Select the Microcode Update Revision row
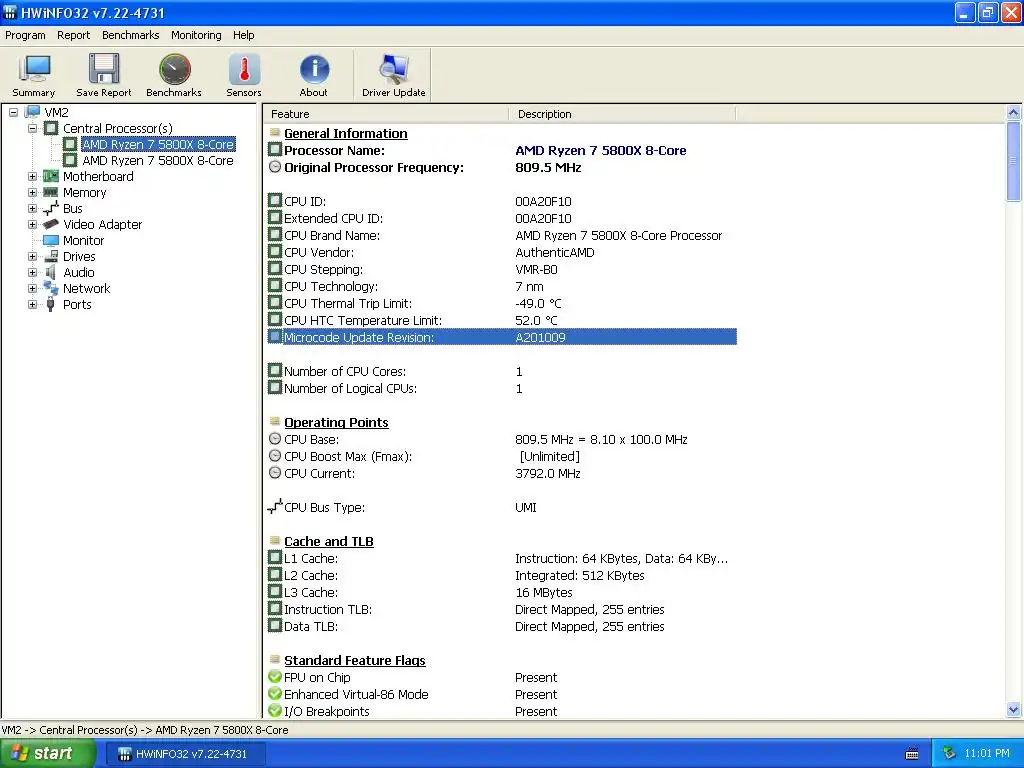Image resolution: width=1024 pixels, height=768 pixels. pos(502,337)
